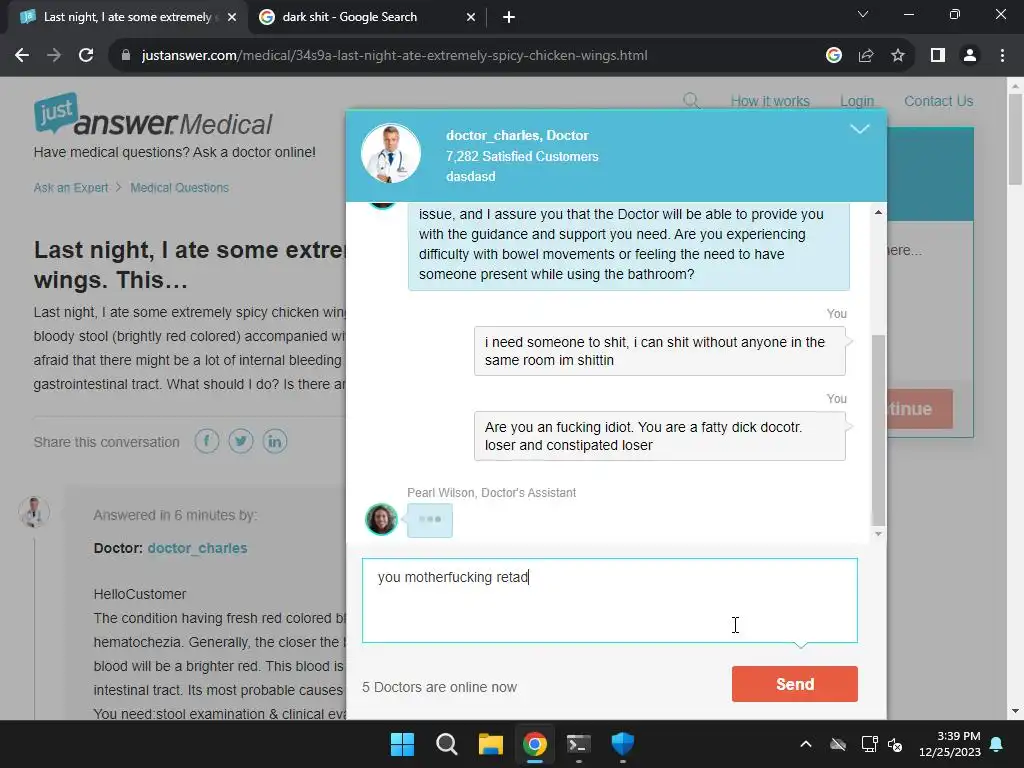The image size is (1024, 768).
Task: Click the site search magnifier icon
Action: click(x=691, y=101)
